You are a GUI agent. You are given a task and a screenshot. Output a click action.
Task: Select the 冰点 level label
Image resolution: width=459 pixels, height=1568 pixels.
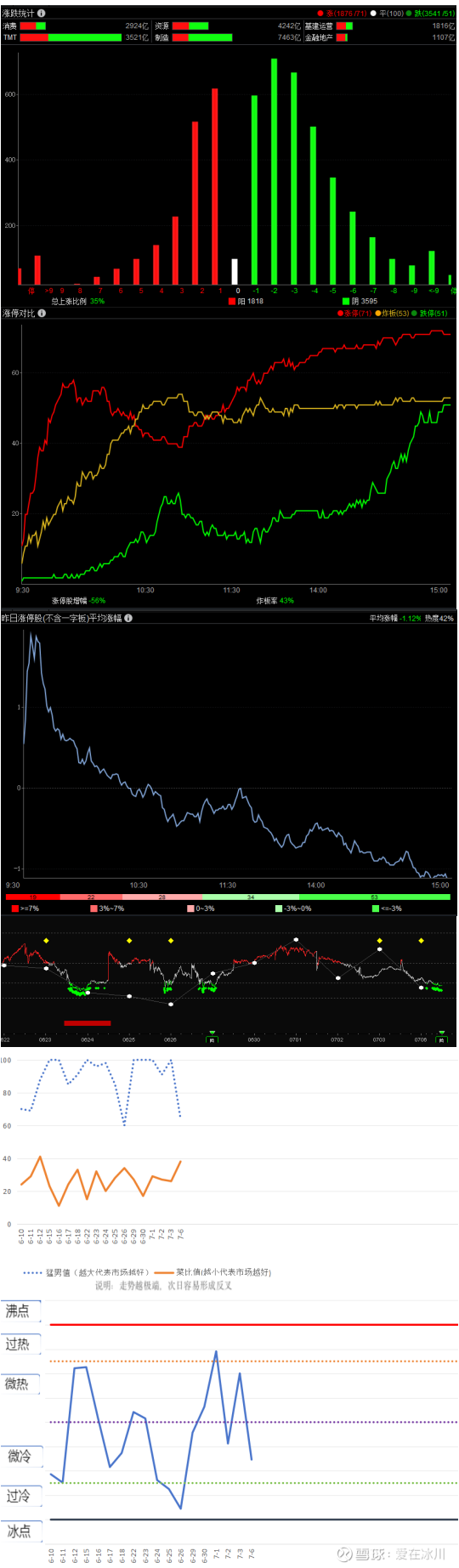pos(19,1531)
